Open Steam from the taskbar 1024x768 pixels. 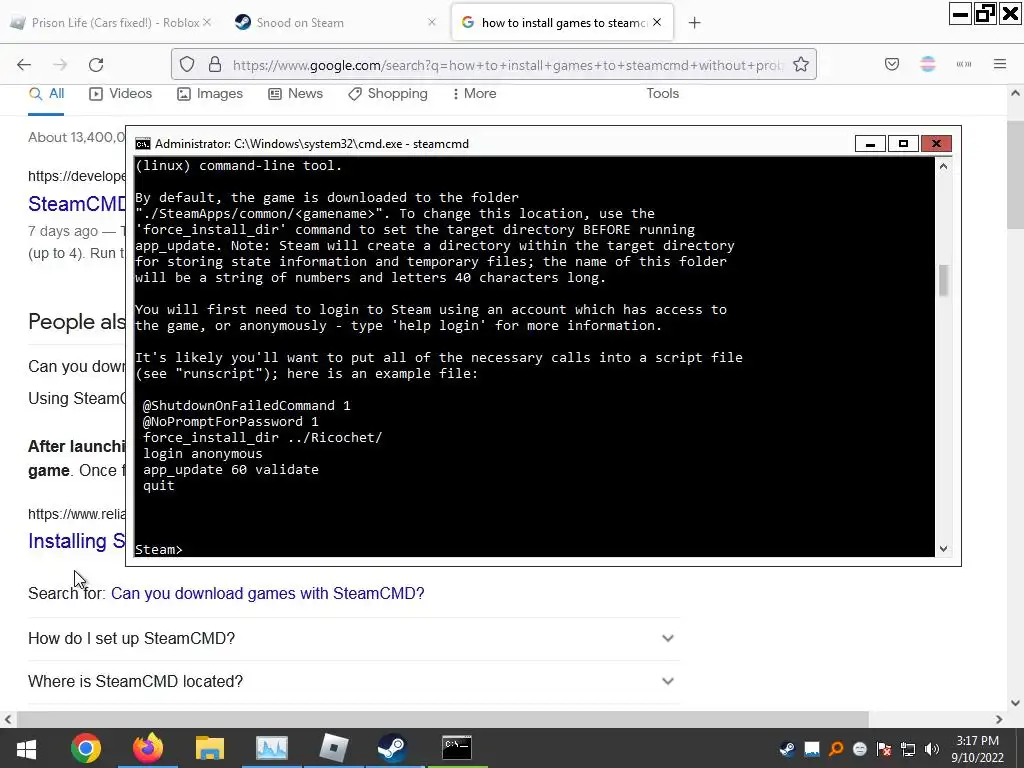coord(392,748)
